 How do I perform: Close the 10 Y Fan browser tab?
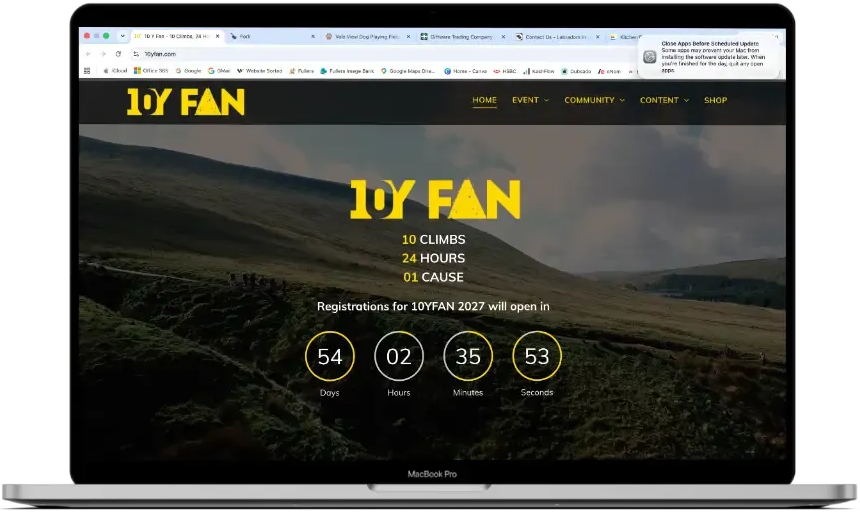point(218,36)
